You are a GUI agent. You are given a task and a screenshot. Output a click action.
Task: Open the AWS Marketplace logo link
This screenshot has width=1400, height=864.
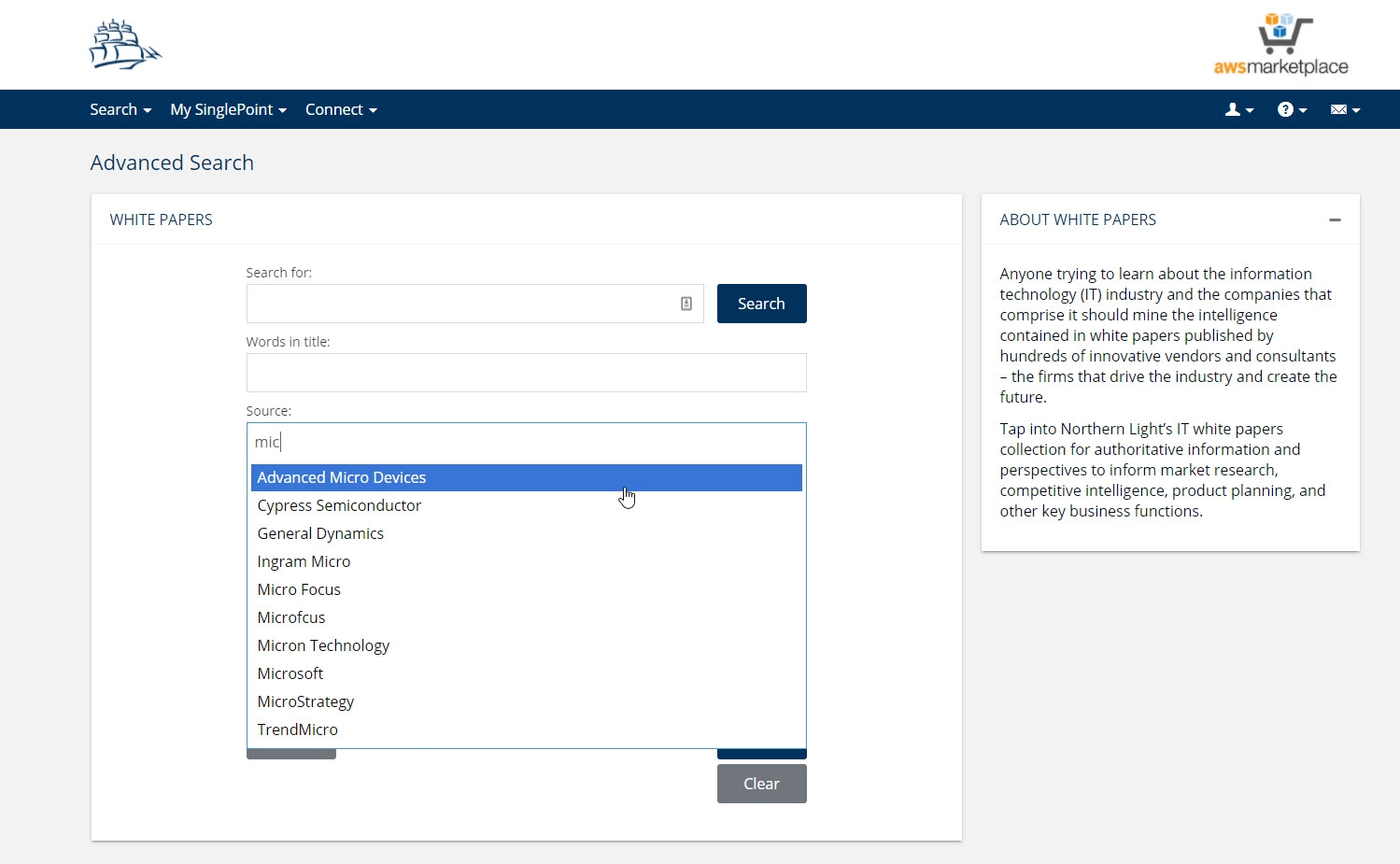tap(1280, 45)
